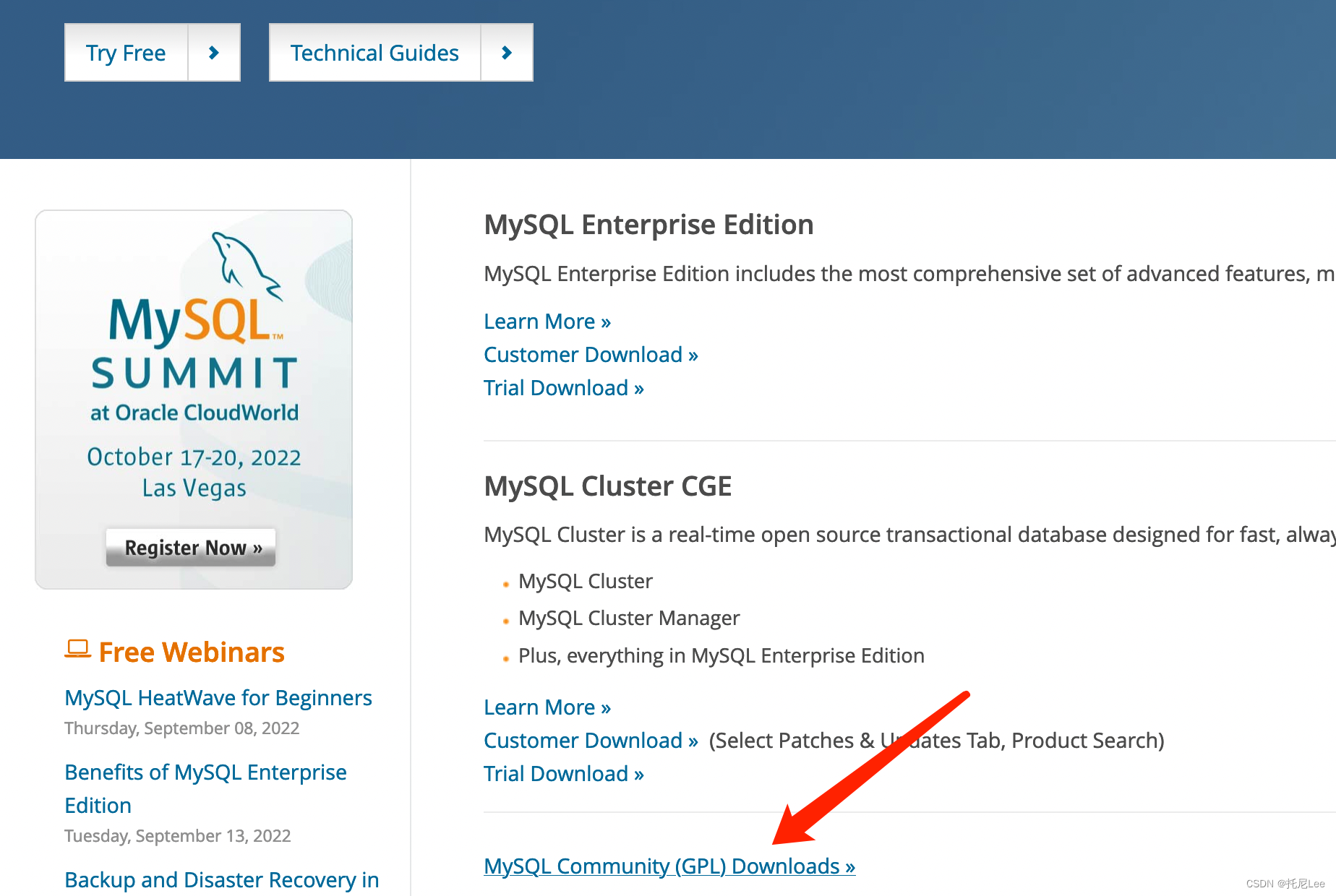The image size is (1336, 896).
Task: Click the 'Las Vegas' text in banner
Action: coord(194,488)
